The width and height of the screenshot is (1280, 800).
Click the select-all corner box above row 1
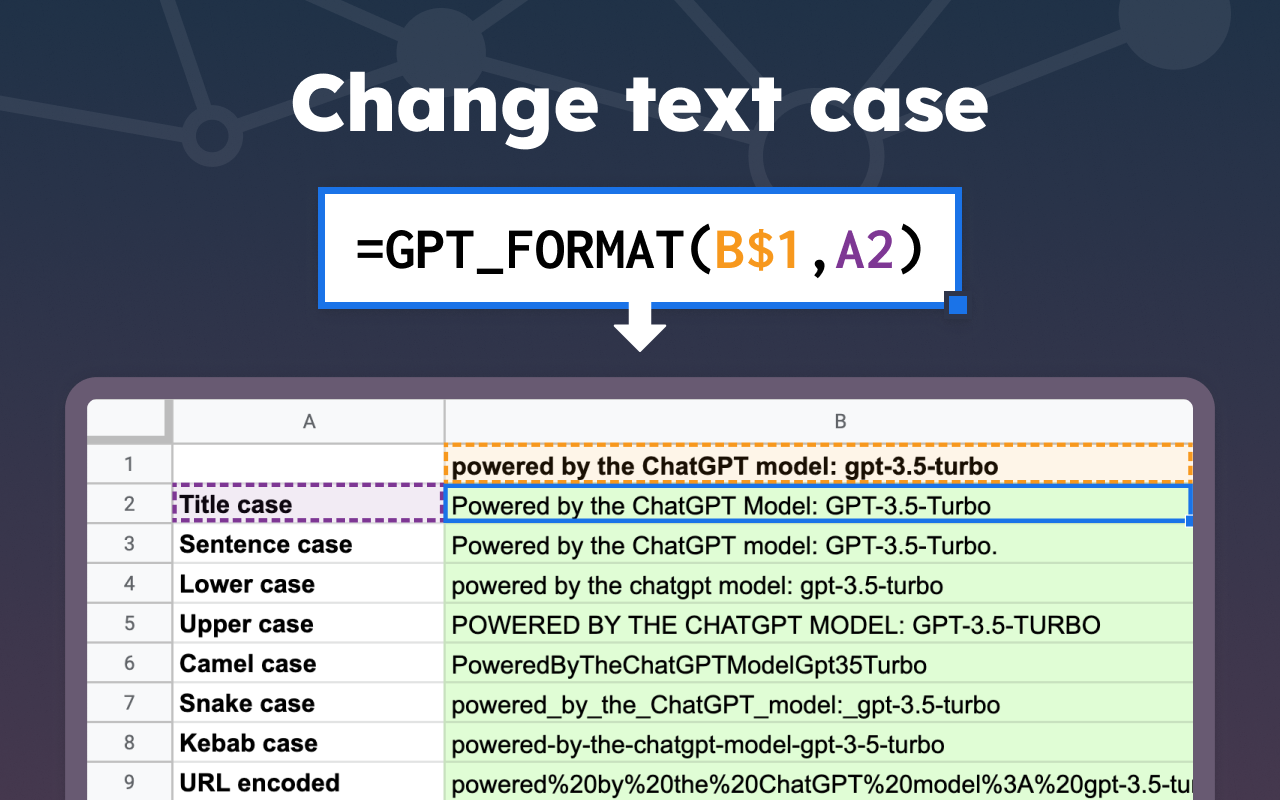click(127, 421)
